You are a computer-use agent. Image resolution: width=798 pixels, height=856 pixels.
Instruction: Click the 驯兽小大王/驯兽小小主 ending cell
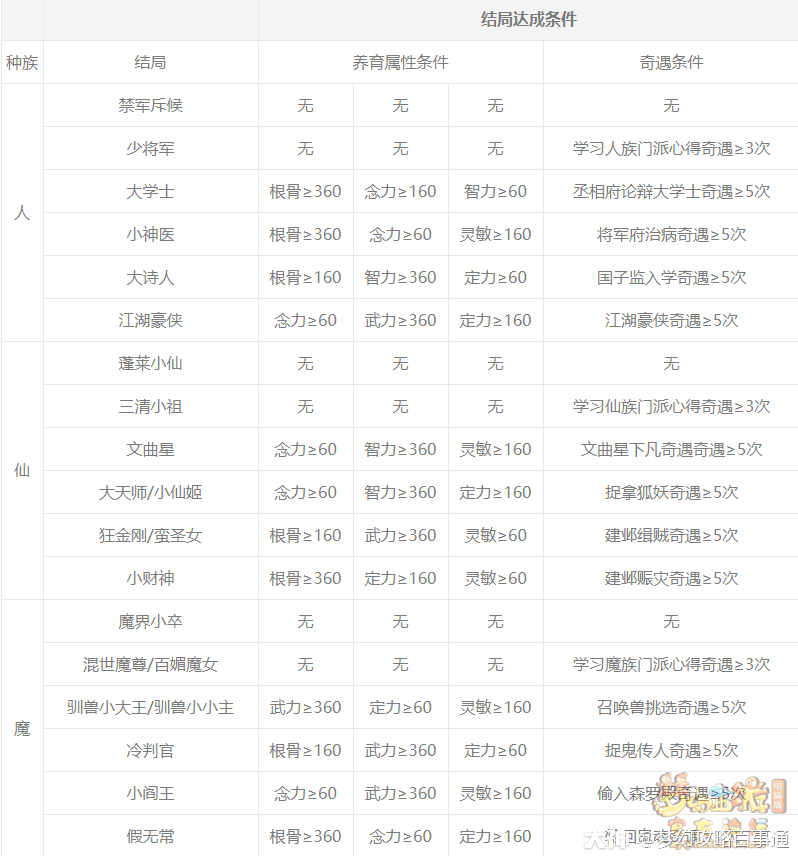click(x=150, y=707)
